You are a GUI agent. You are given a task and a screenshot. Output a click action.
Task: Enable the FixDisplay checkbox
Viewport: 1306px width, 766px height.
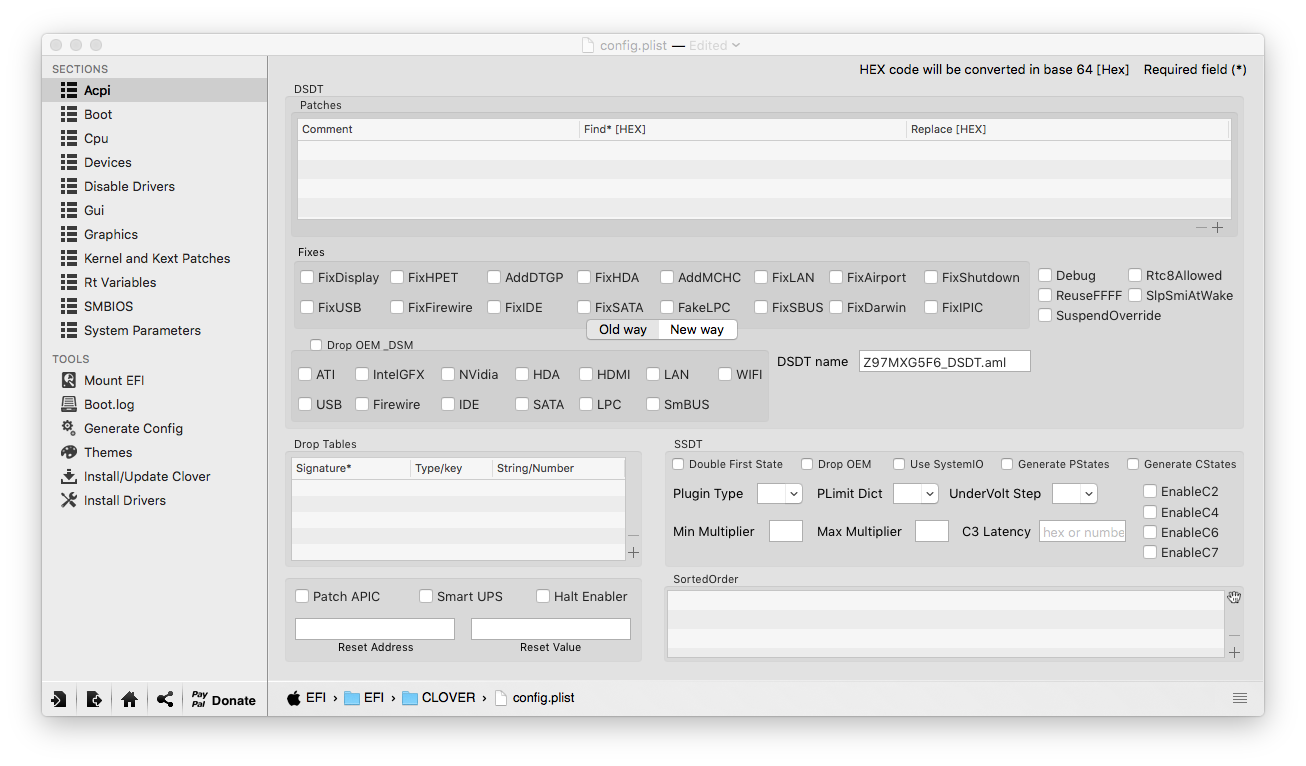(308, 277)
